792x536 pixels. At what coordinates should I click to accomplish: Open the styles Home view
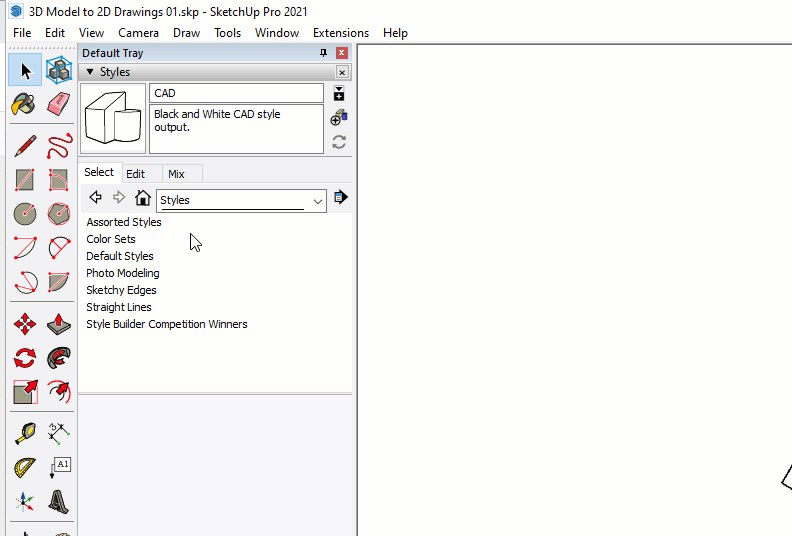click(143, 198)
